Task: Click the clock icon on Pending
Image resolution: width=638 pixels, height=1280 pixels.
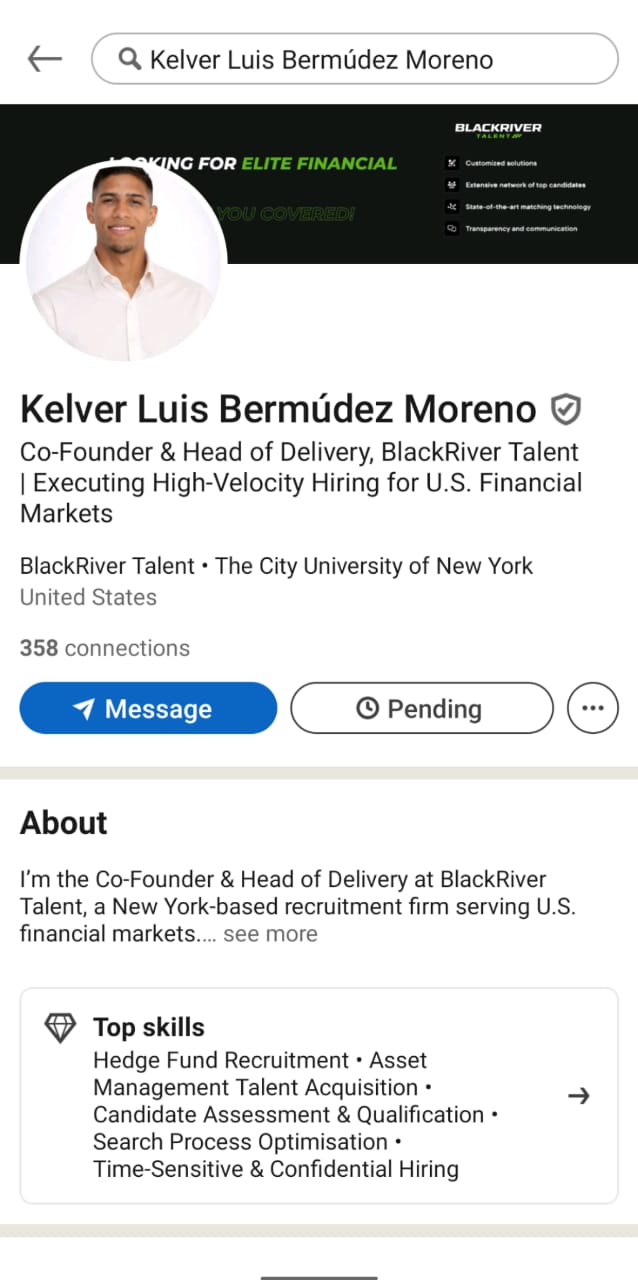Action: point(367,709)
